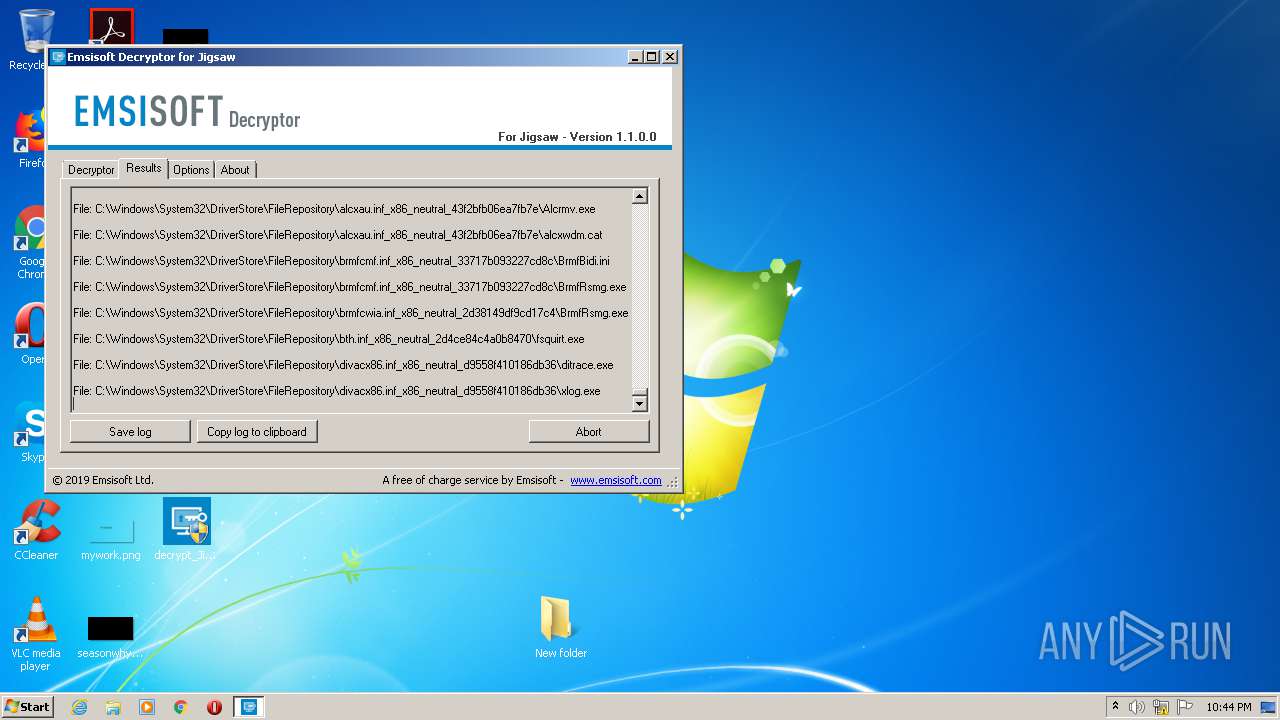Select the log line ending alcxwdm.cat
Screen dimensions: 1280x720
[338, 235]
